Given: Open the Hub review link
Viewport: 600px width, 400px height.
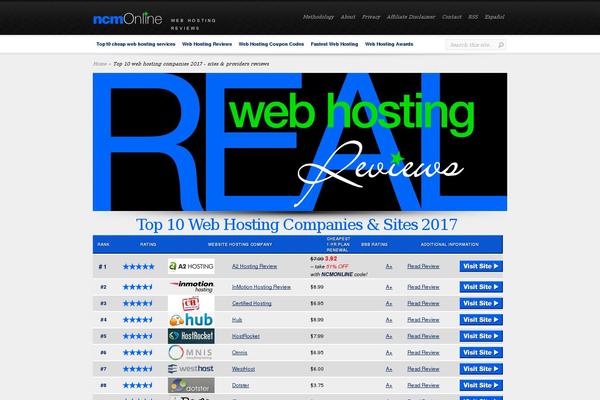Looking at the screenshot, I should click(x=237, y=320).
